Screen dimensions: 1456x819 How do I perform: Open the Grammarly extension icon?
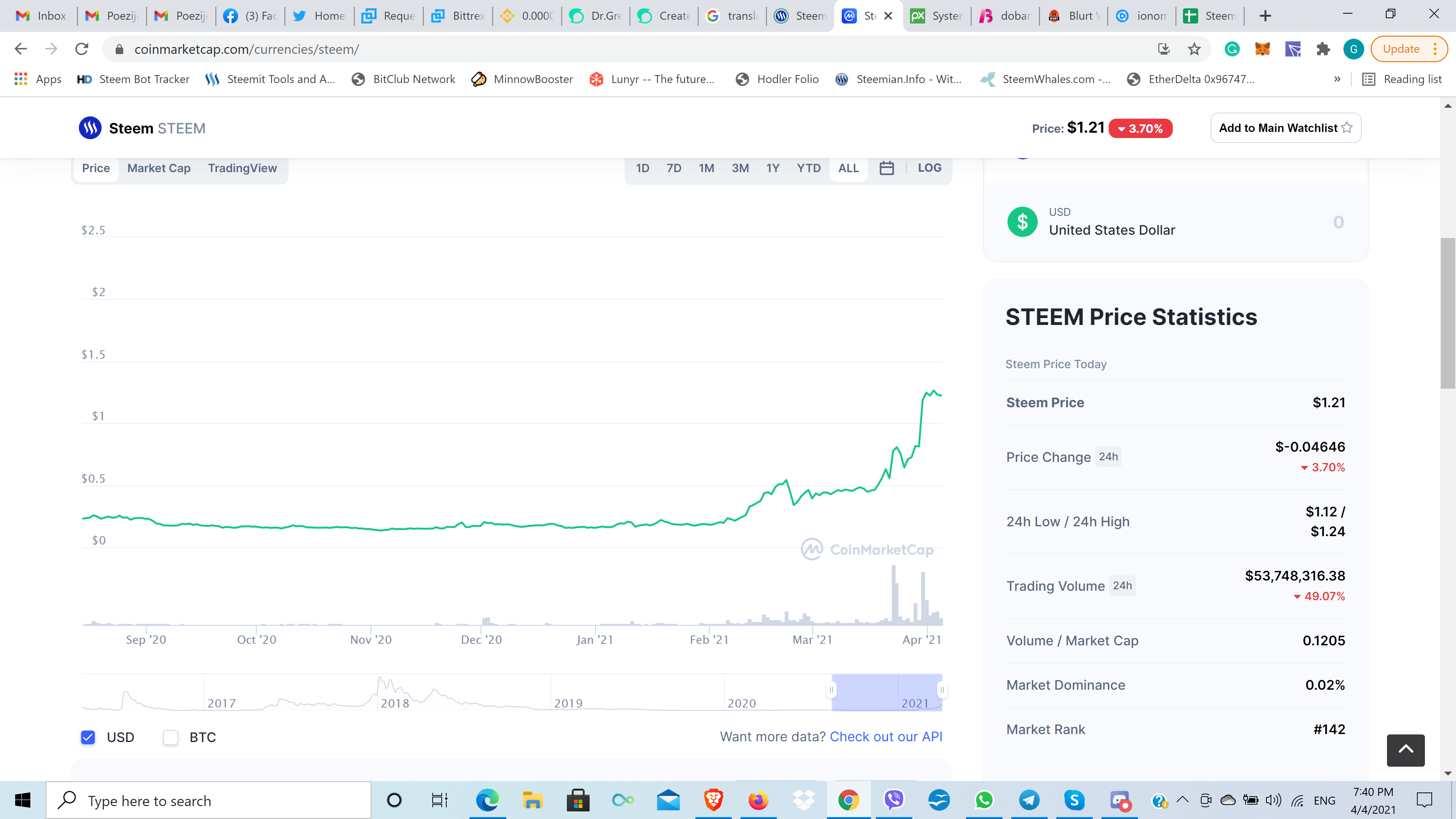point(1232,49)
